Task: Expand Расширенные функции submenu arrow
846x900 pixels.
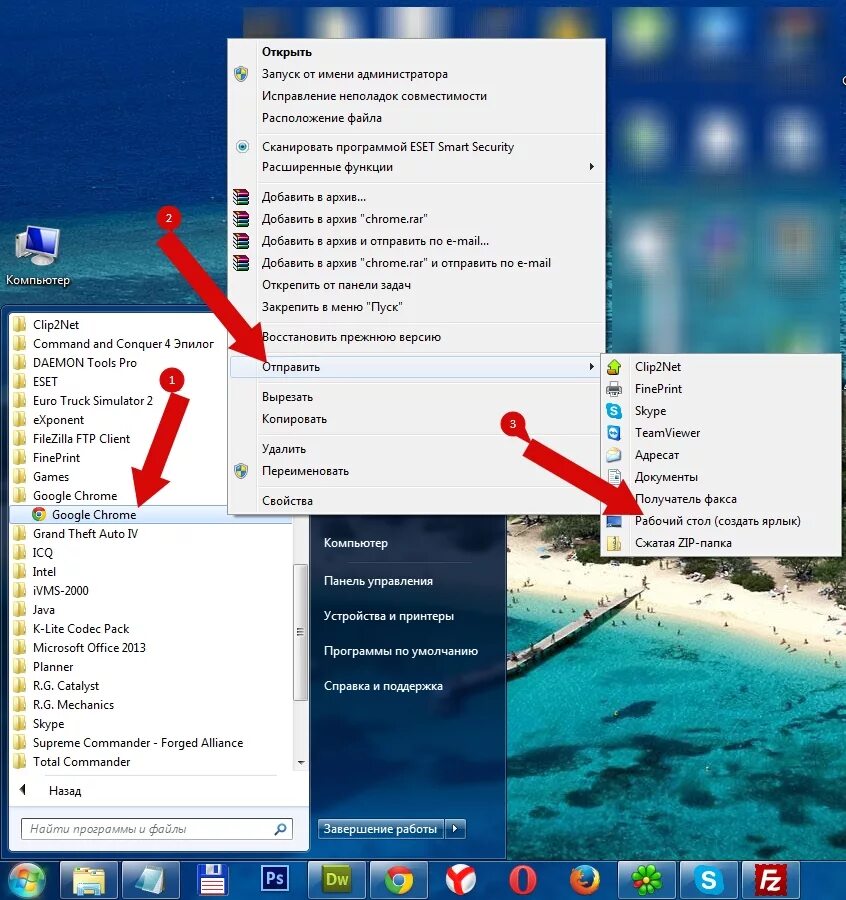Action: [591, 166]
